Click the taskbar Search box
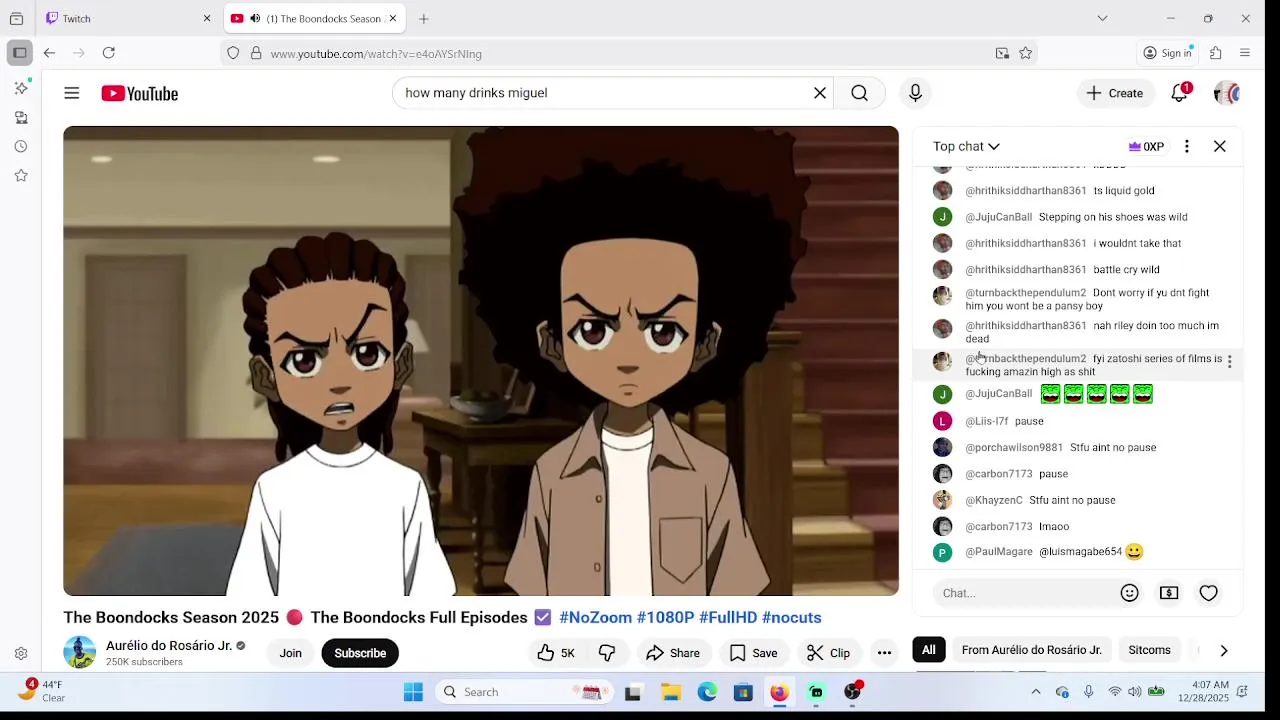1280x720 pixels. click(524, 692)
